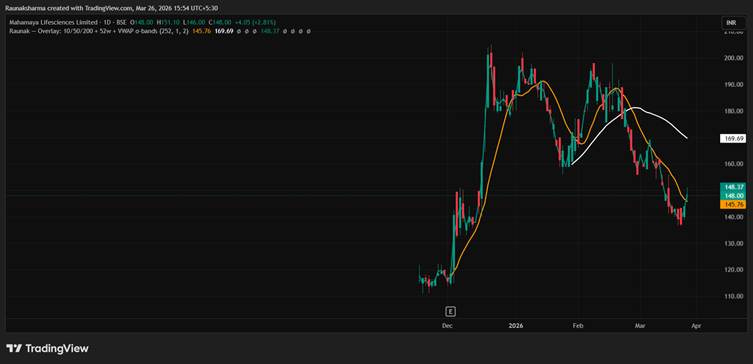753x364 pixels.
Task: Click the Feb label on the time axis
Action: (x=578, y=326)
